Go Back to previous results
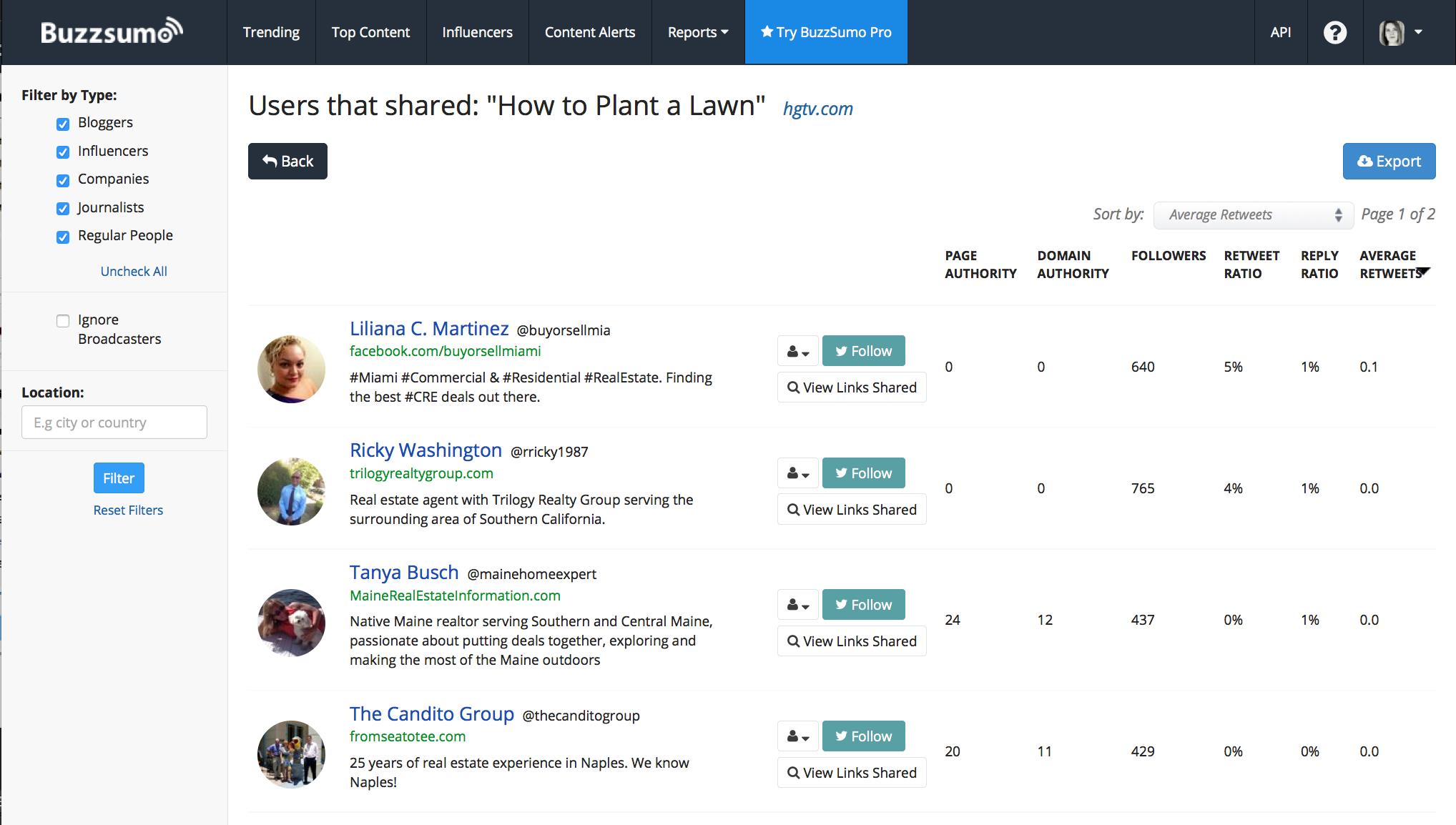 [x=287, y=161]
